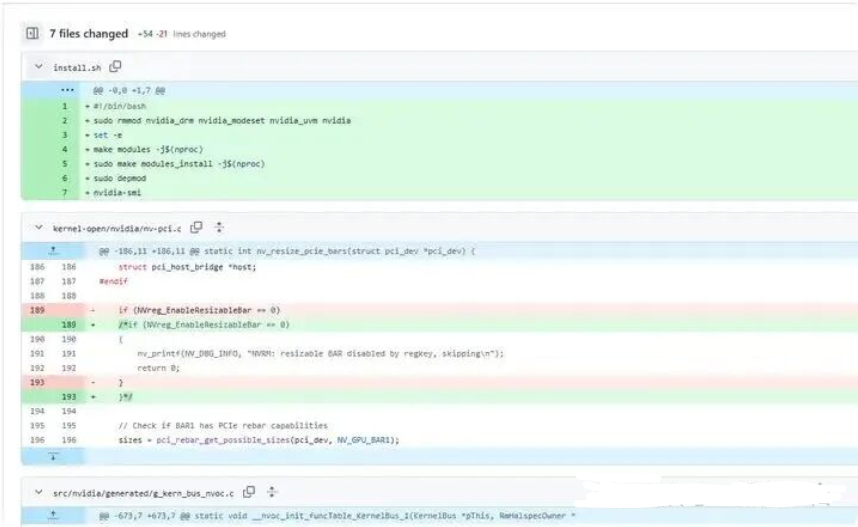The height and width of the screenshot is (527, 858).
Task: Expand lines above g_kern_bus_nvoc.c hunk 673
Action: [x=53, y=515]
